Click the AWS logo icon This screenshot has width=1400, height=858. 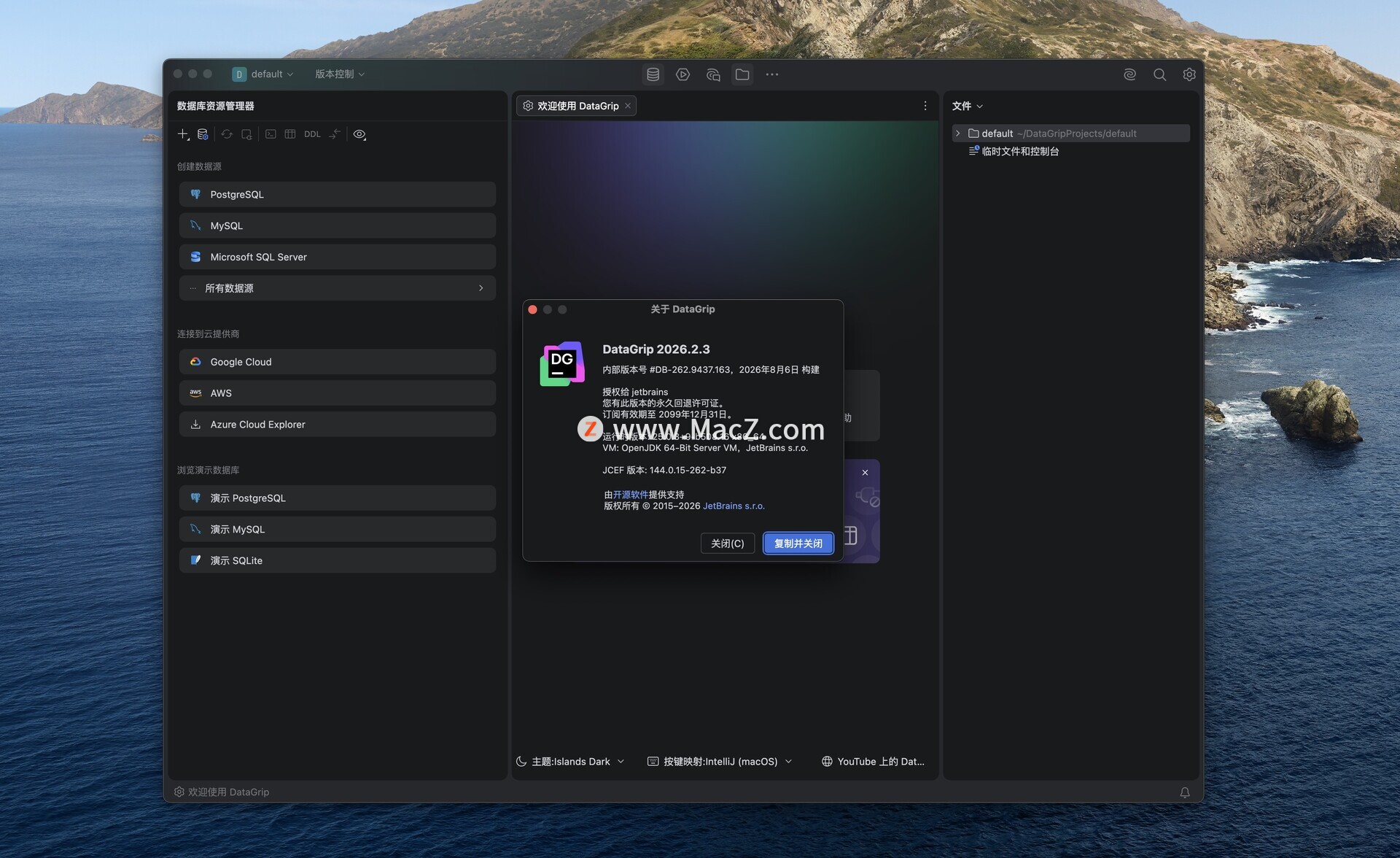pos(195,393)
